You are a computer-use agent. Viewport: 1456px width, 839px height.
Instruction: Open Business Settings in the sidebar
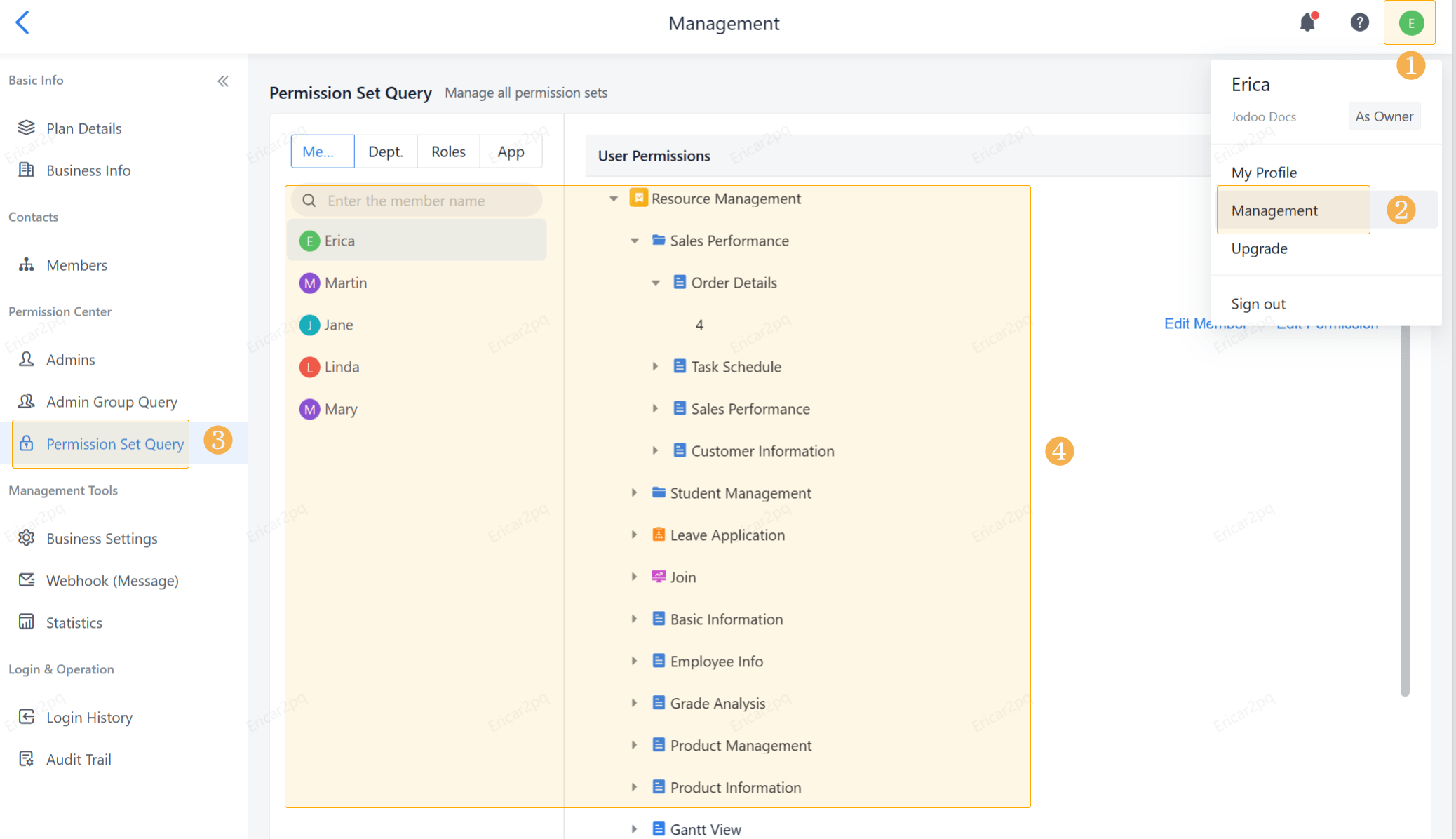102,539
